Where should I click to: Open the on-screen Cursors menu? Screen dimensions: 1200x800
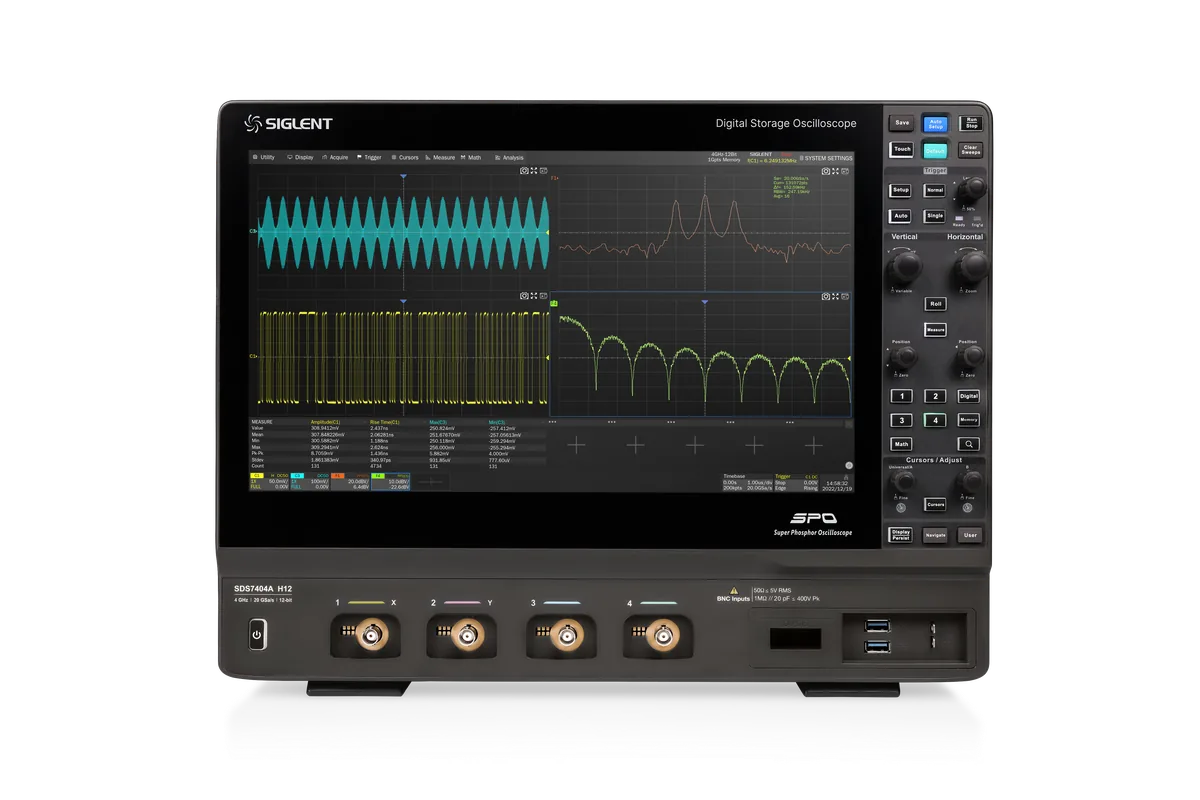(x=405, y=157)
